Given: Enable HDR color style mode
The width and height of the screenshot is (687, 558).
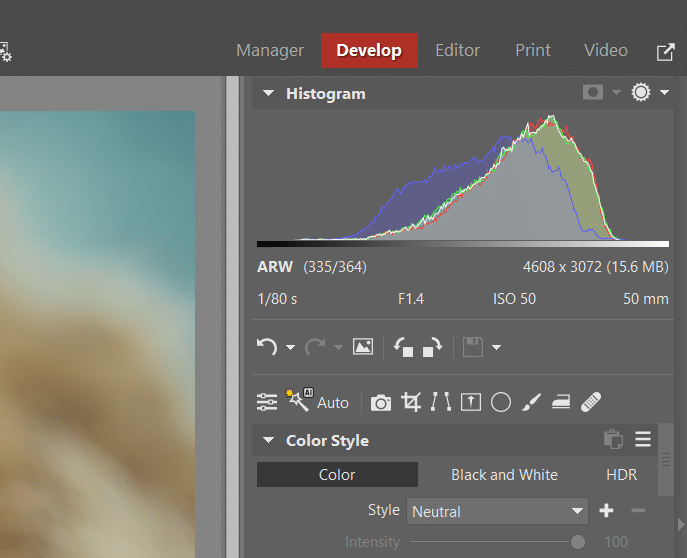Looking at the screenshot, I should [621, 475].
